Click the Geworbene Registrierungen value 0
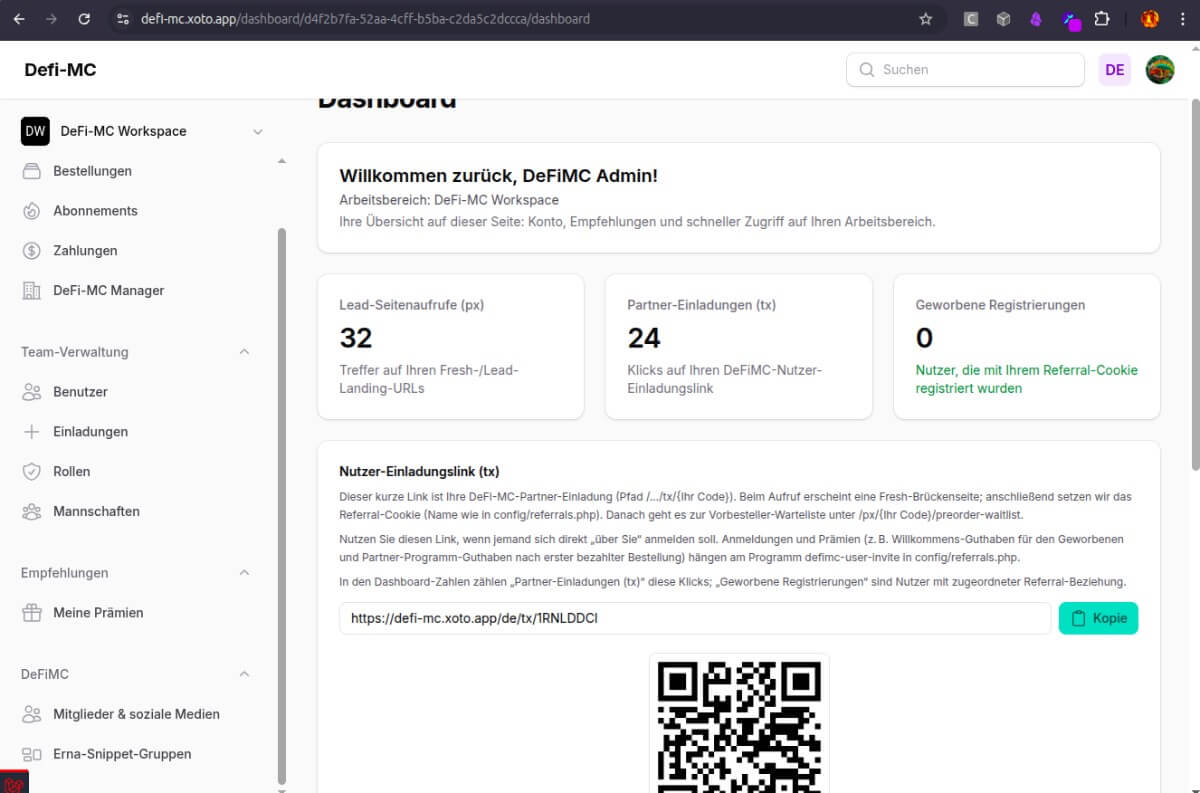The image size is (1200, 793). pos(924,338)
